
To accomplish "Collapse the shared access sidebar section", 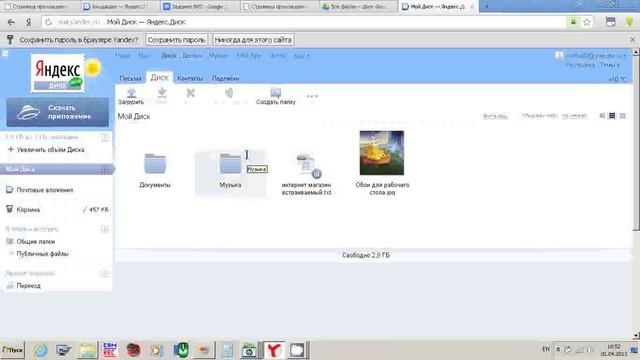I will 105,229.
